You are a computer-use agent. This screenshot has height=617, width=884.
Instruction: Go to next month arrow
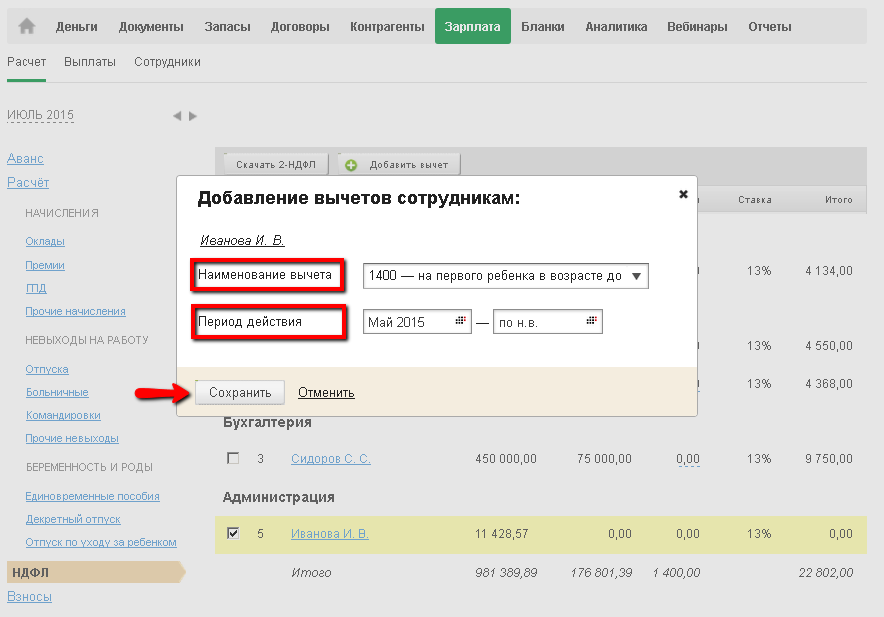(x=193, y=116)
